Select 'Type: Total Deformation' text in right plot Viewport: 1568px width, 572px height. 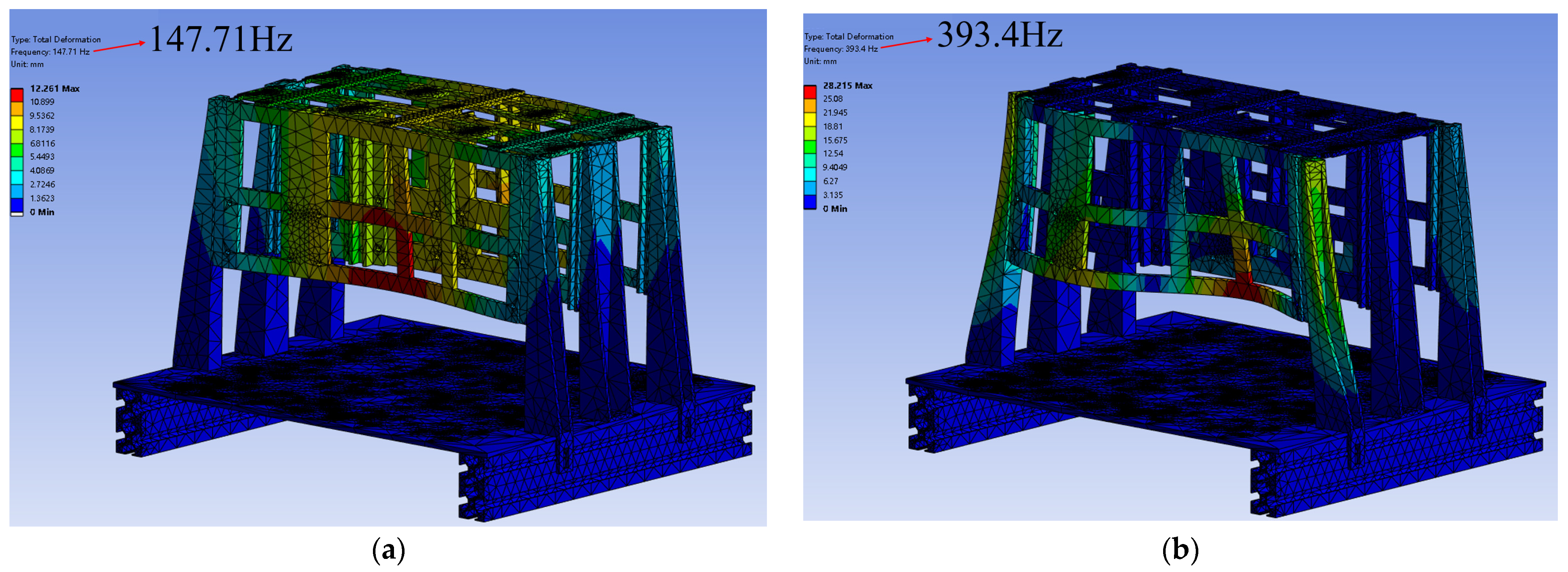click(849, 37)
